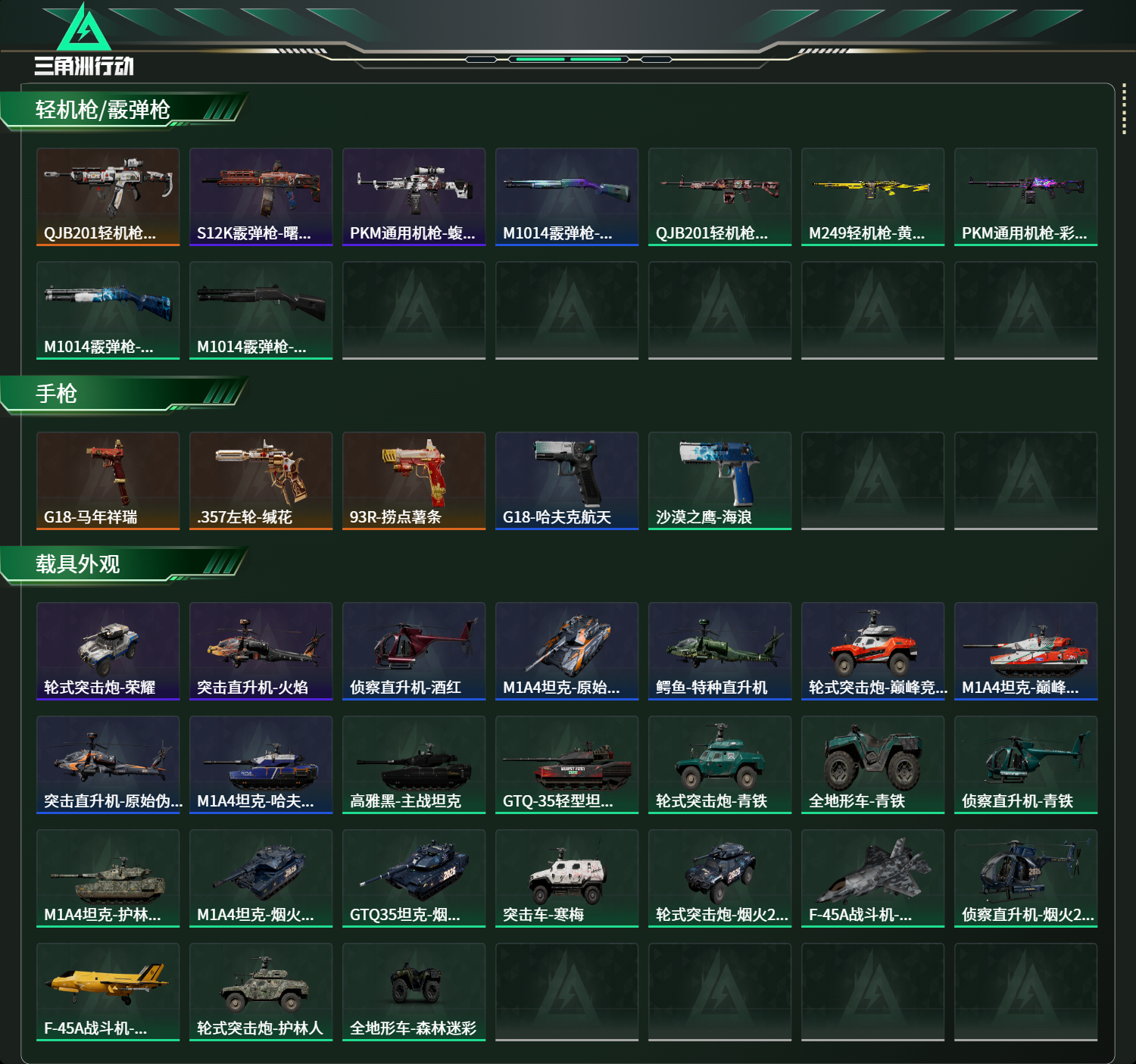Pick the 沙漠之鹰-海浪 pistol skin
1136x1064 pixels.
coord(719,481)
